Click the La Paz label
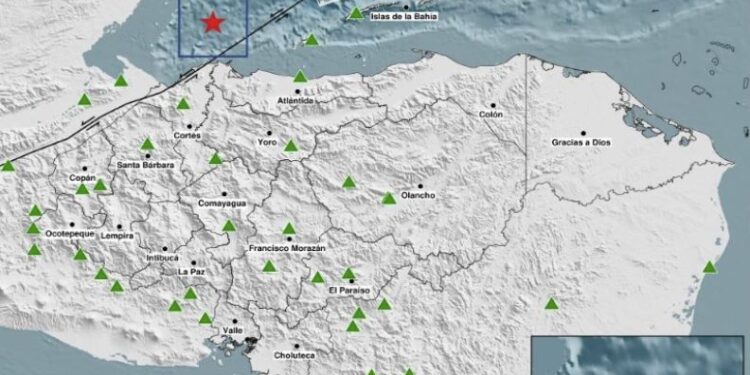 click(x=191, y=272)
